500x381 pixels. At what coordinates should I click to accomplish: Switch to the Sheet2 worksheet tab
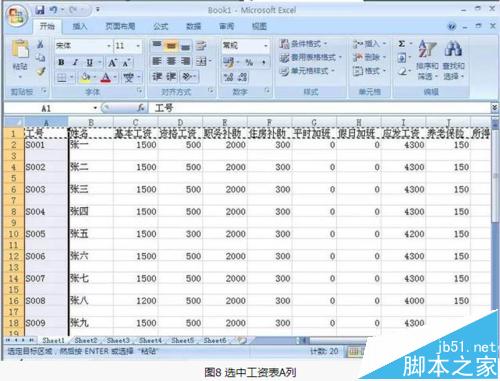tap(86, 340)
